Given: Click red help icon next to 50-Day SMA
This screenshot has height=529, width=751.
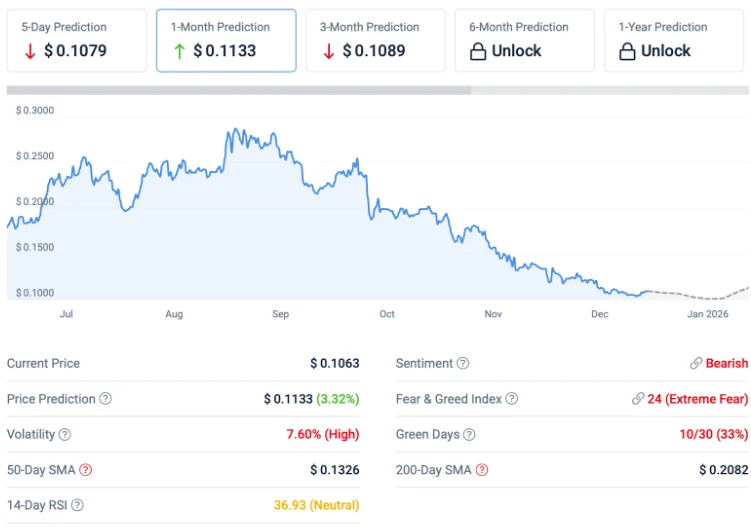Looking at the screenshot, I should [x=86, y=470].
